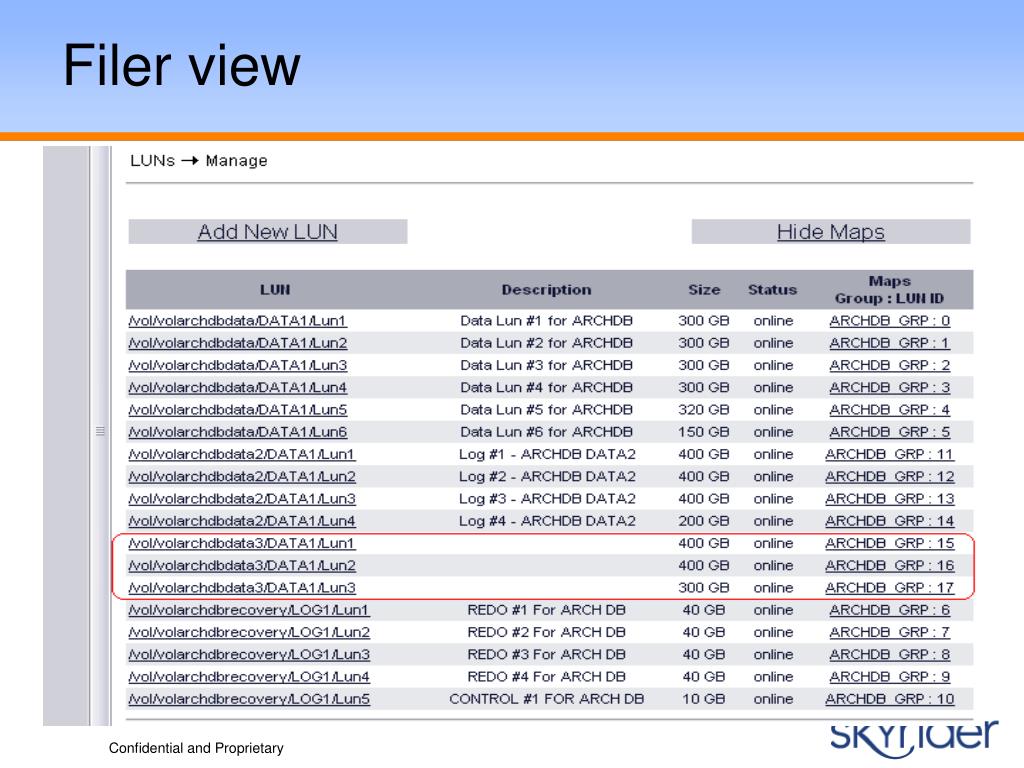
Task: Click the ARCHDB_GRP : 10 map link
Action: [889, 698]
